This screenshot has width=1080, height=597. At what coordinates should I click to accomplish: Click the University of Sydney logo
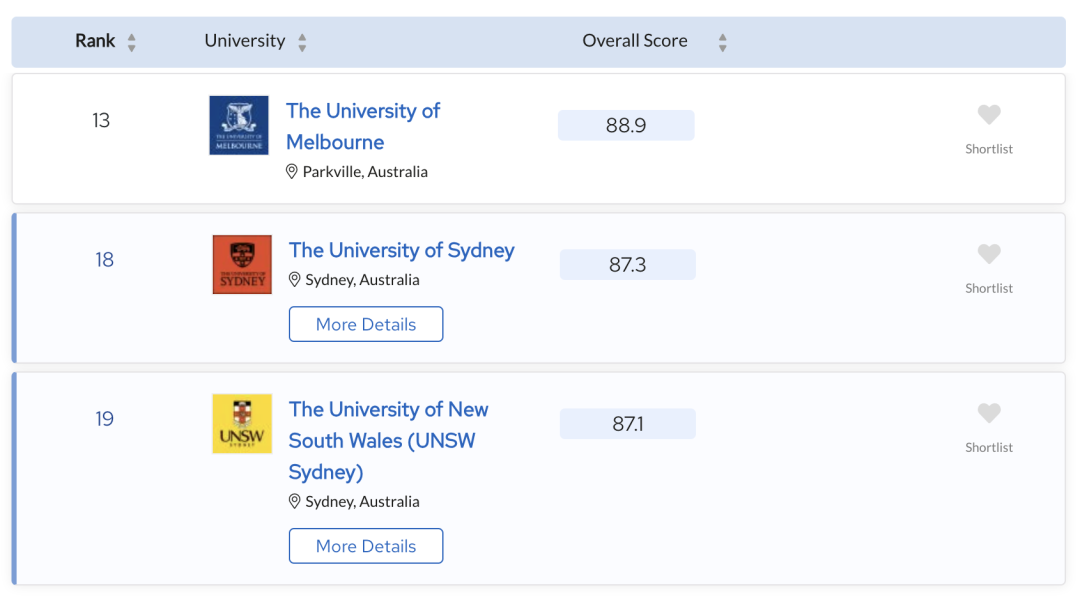(x=242, y=264)
